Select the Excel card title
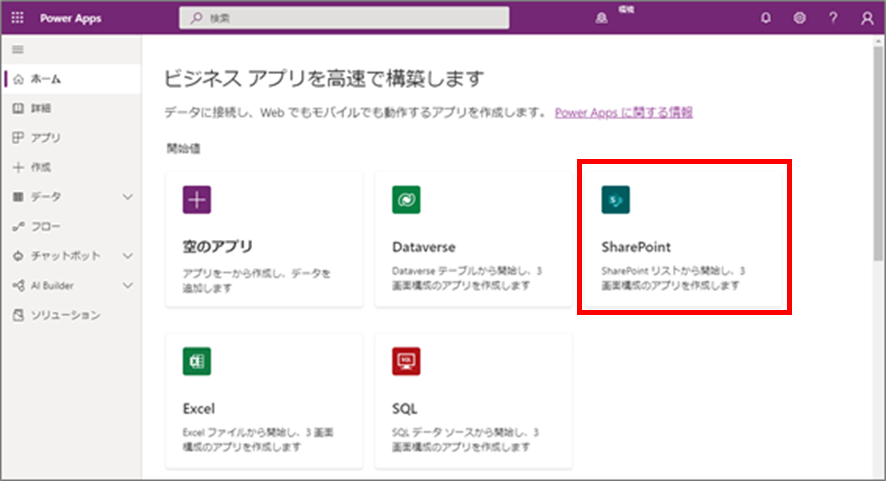 click(x=199, y=409)
